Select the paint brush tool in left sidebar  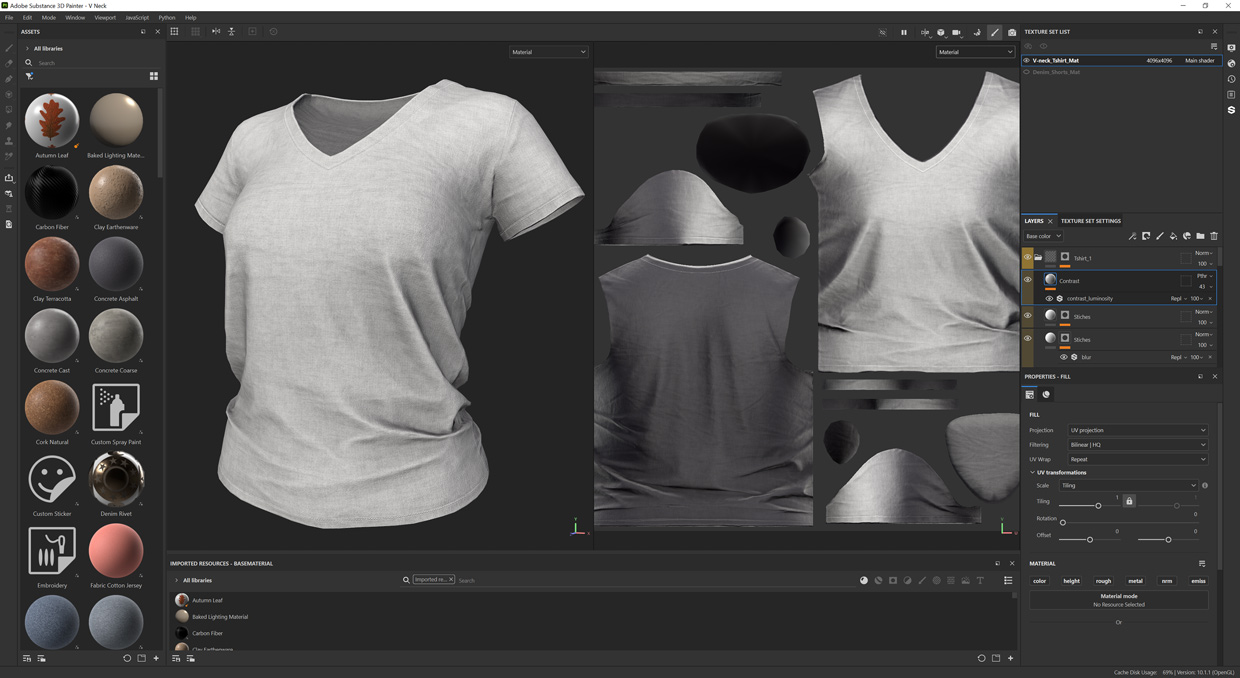coord(9,48)
